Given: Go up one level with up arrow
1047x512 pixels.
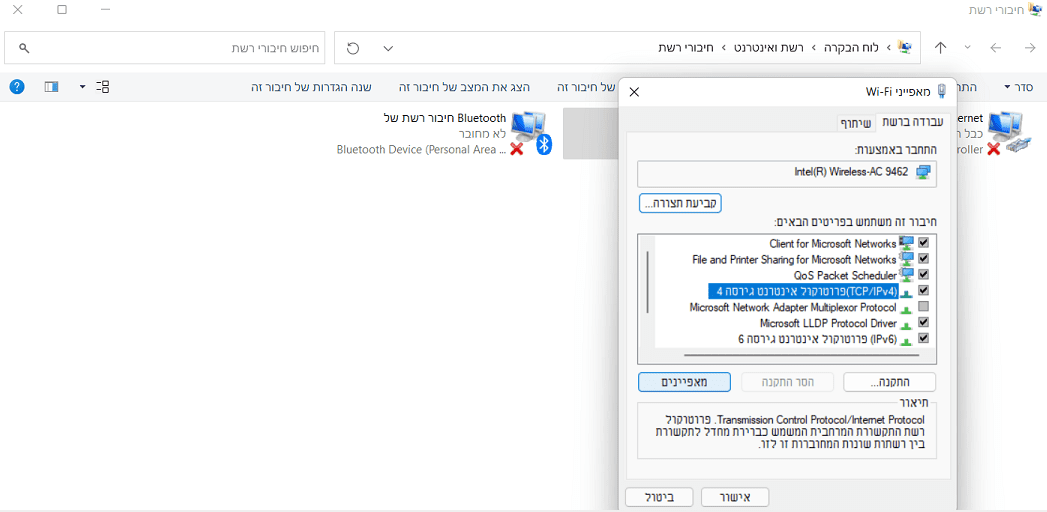Looking at the screenshot, I should (x=941, y=48).
